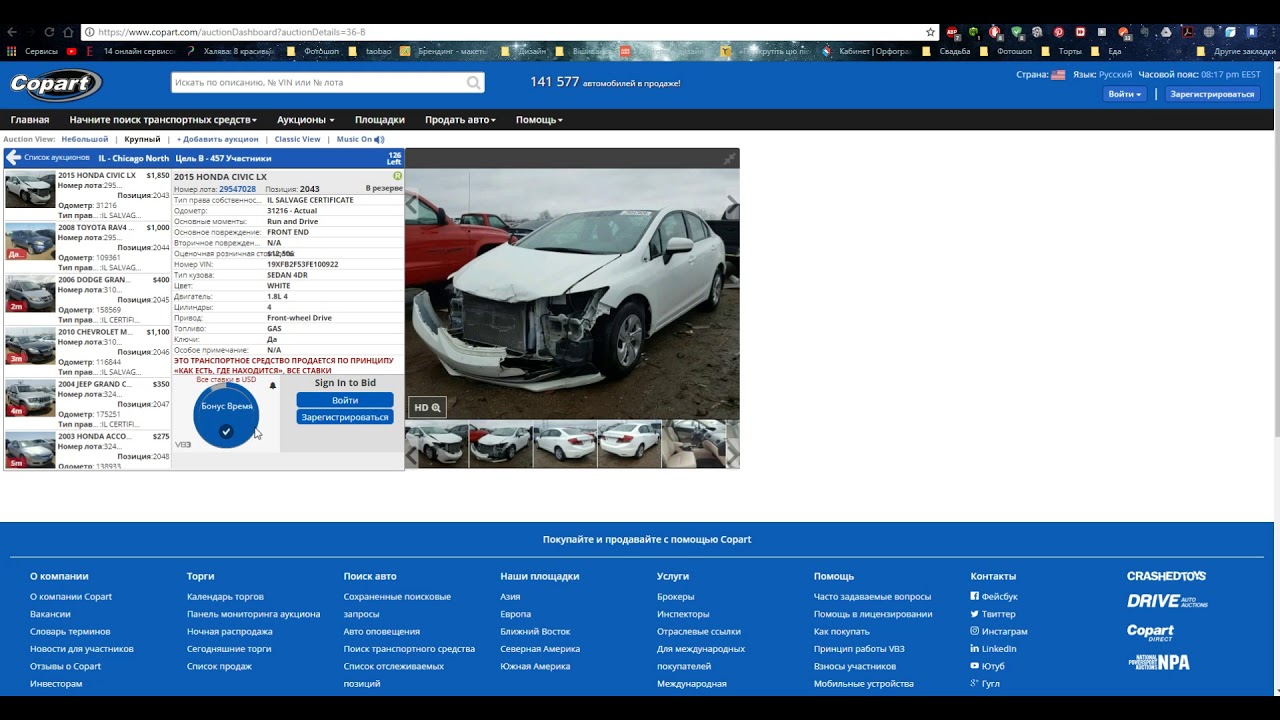Expand the Войти dropdown in the header
1280x720 pixels.
tap(1124, 94)
